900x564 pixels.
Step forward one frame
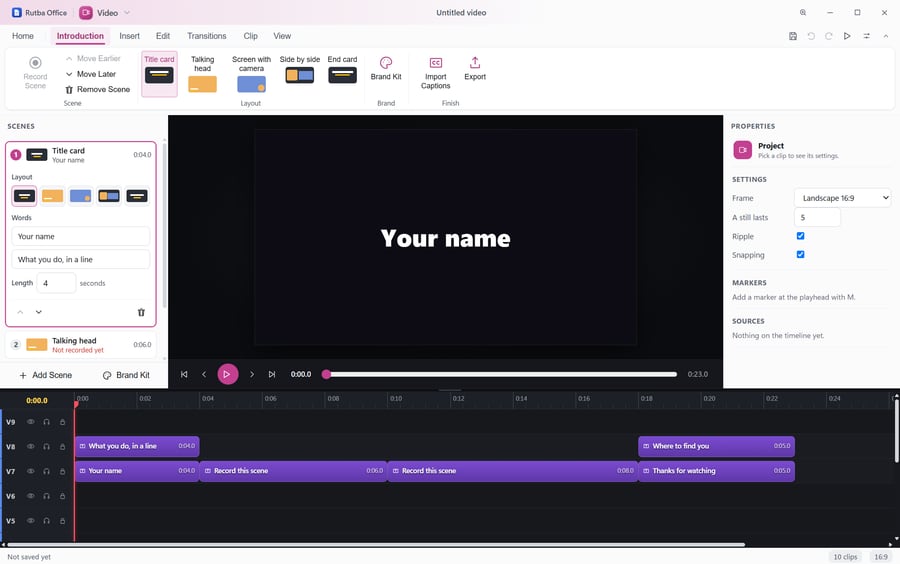pyautogui.click(x=251, y=374)
